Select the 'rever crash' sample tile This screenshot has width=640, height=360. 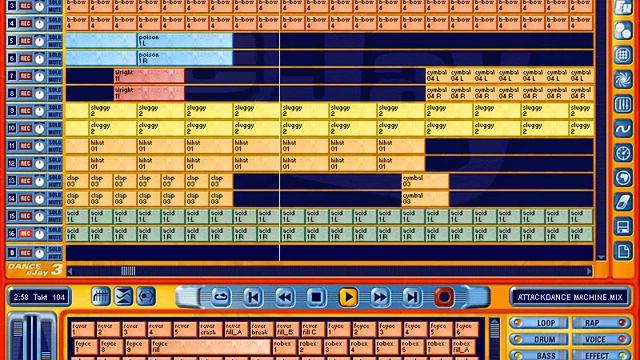(x=210, y=329)
